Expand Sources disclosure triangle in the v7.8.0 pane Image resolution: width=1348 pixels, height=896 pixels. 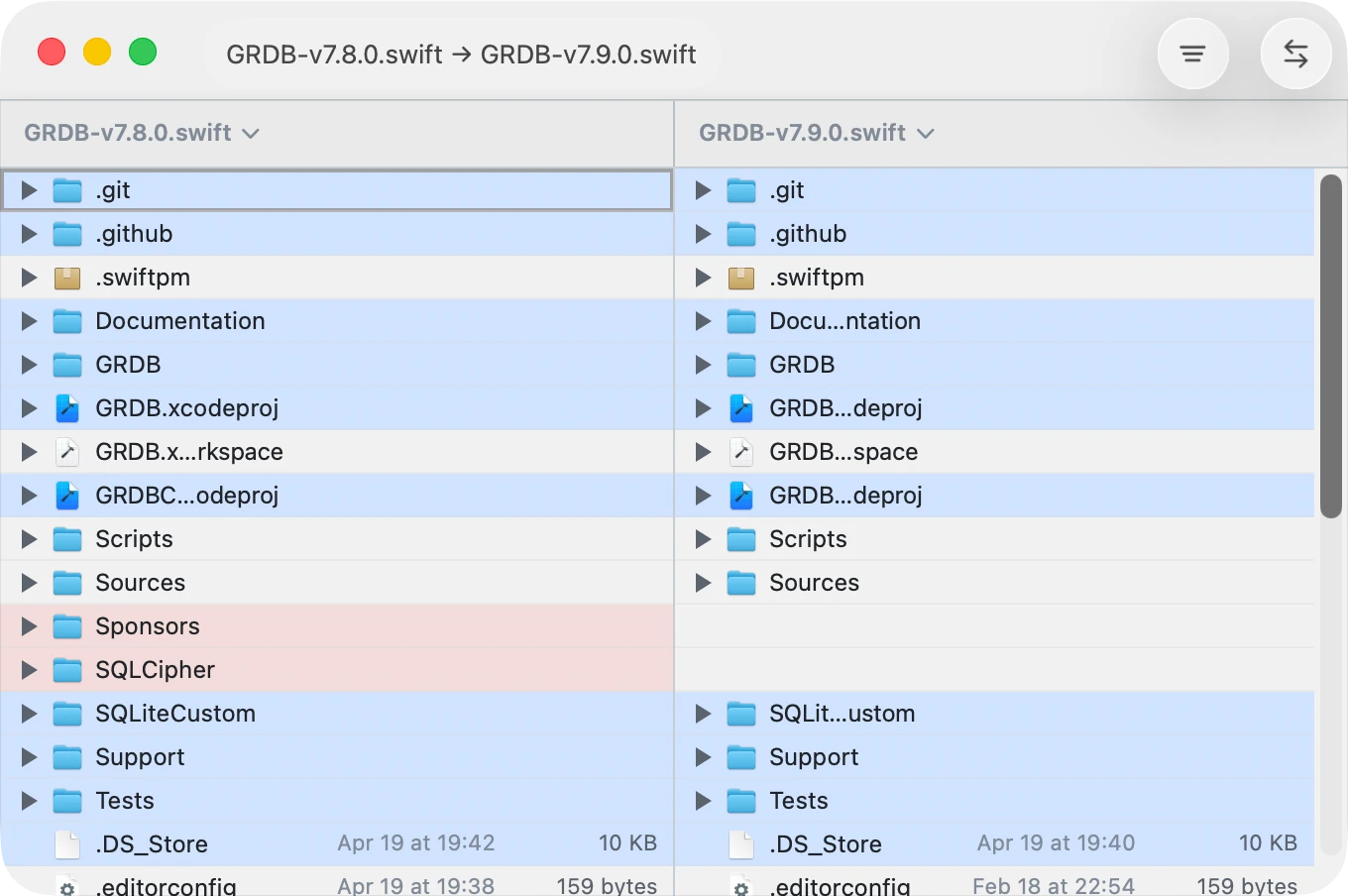coord(29,583)
